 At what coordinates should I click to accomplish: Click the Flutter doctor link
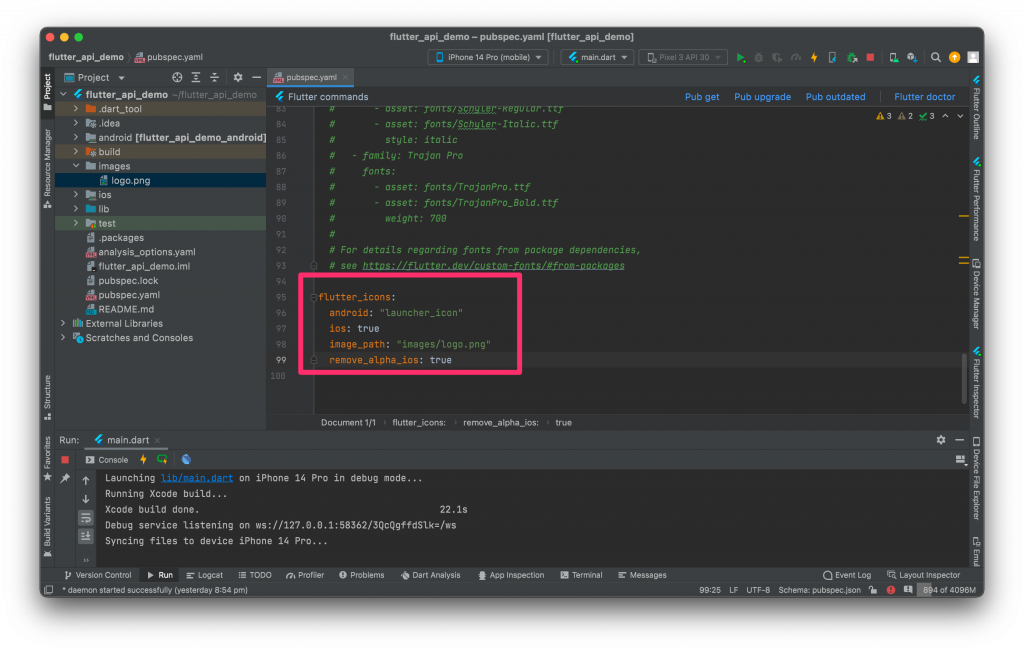click(x=924, y=97)
